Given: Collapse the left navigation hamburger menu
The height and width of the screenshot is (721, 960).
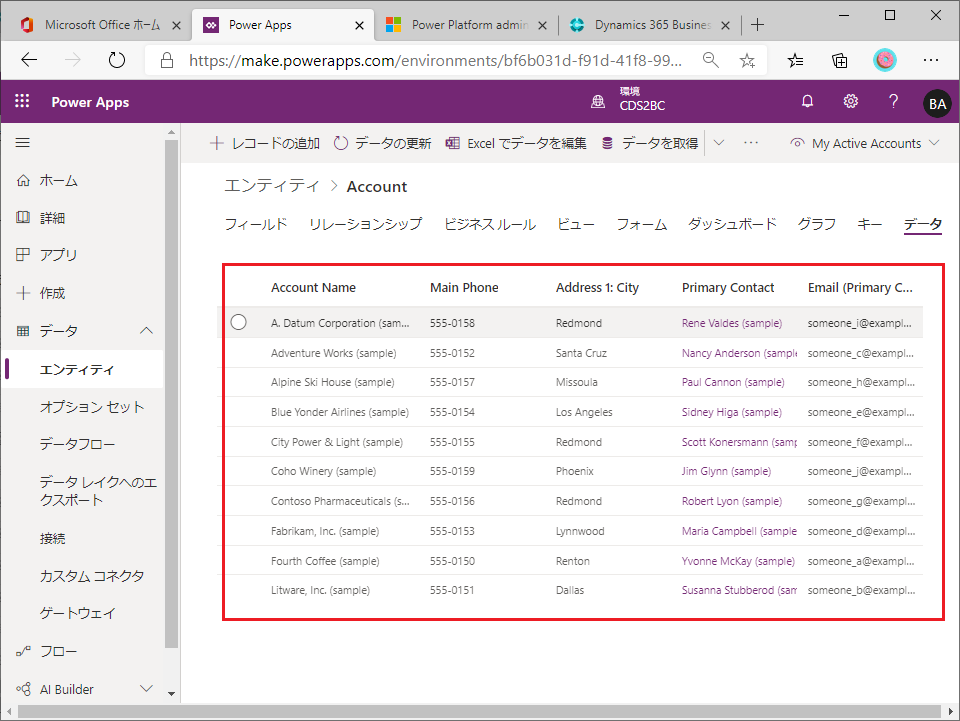Looking at the screenshot, I should [23, 143].
